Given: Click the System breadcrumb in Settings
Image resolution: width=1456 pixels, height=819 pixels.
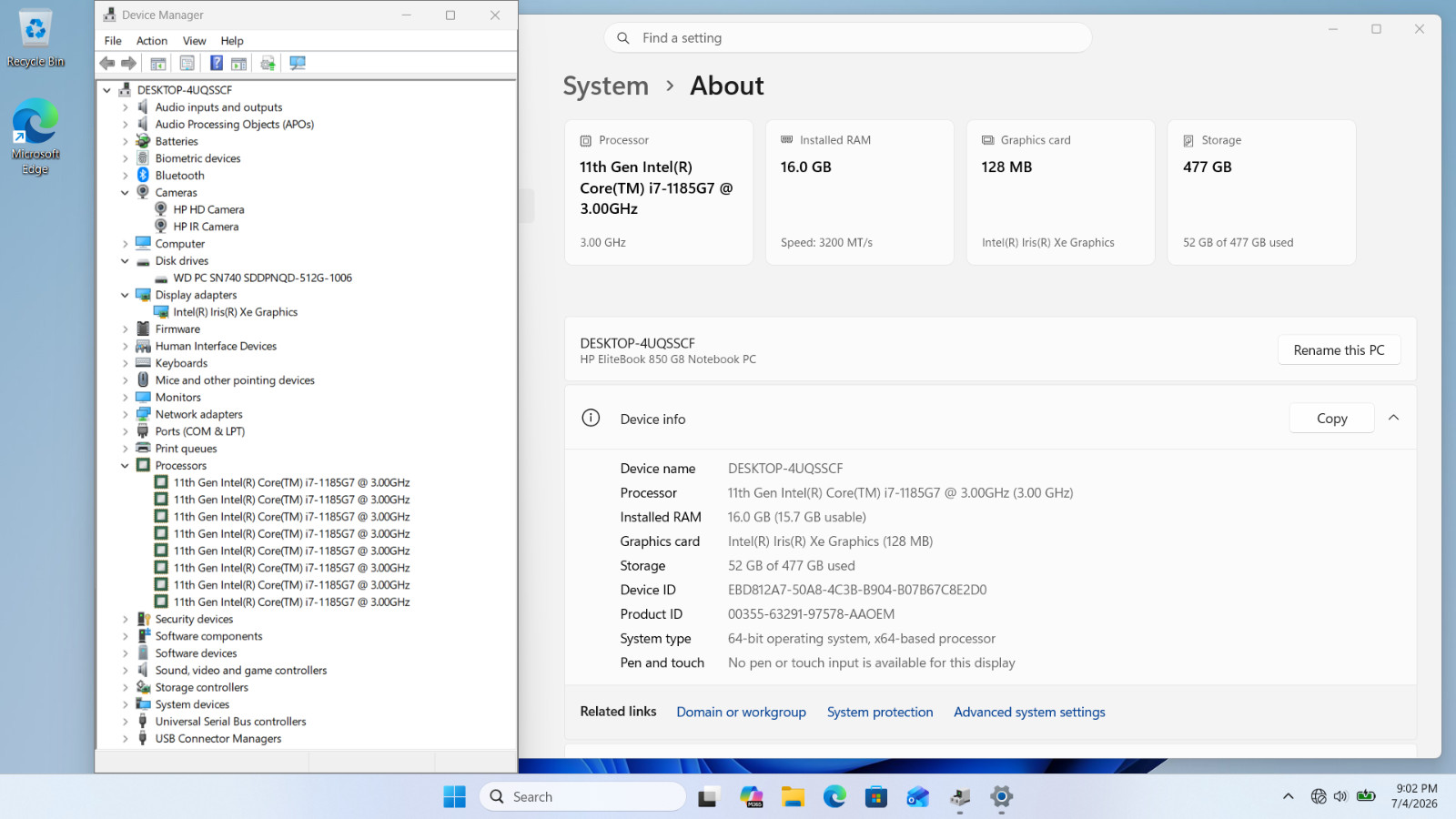Looking at the screenshot, I should pos(605,86).
